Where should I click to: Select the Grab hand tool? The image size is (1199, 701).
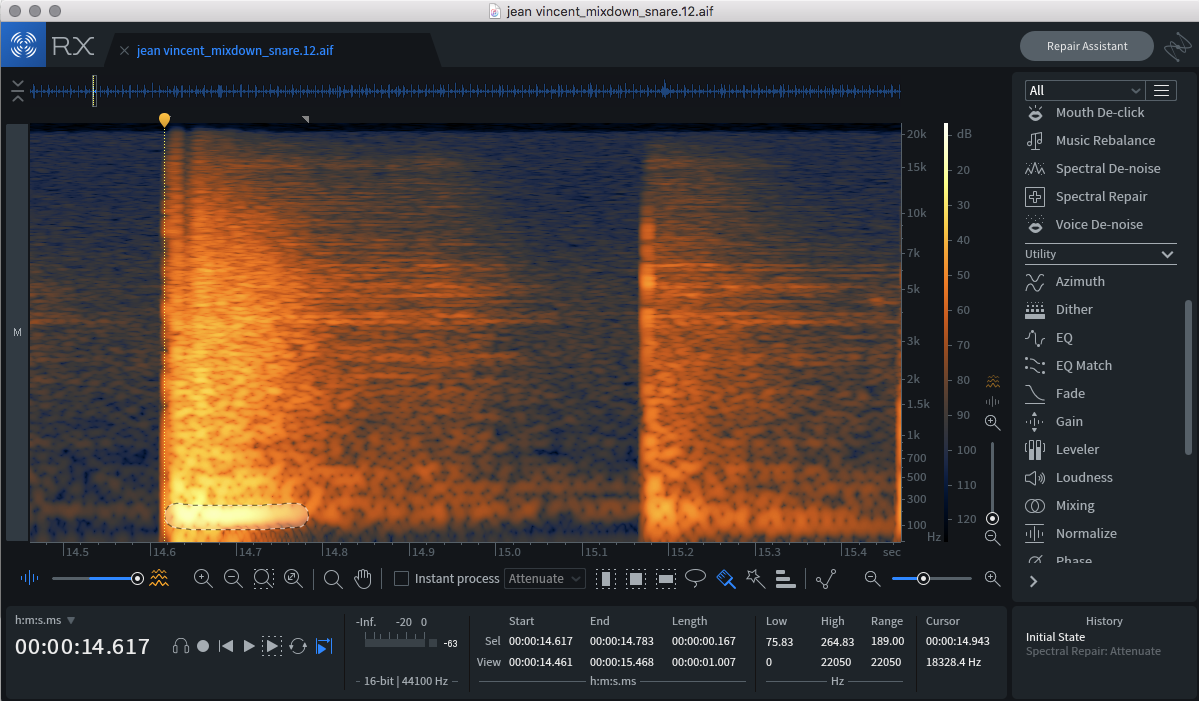(x=363, y=579)
